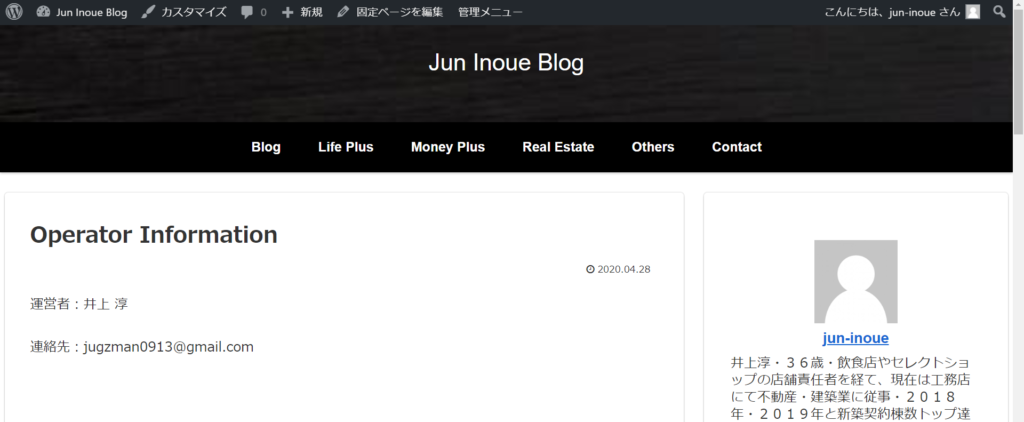The image size is (1024, 422).
Task: Click the 2020.04.28 post date
Action: coord(624,269)
